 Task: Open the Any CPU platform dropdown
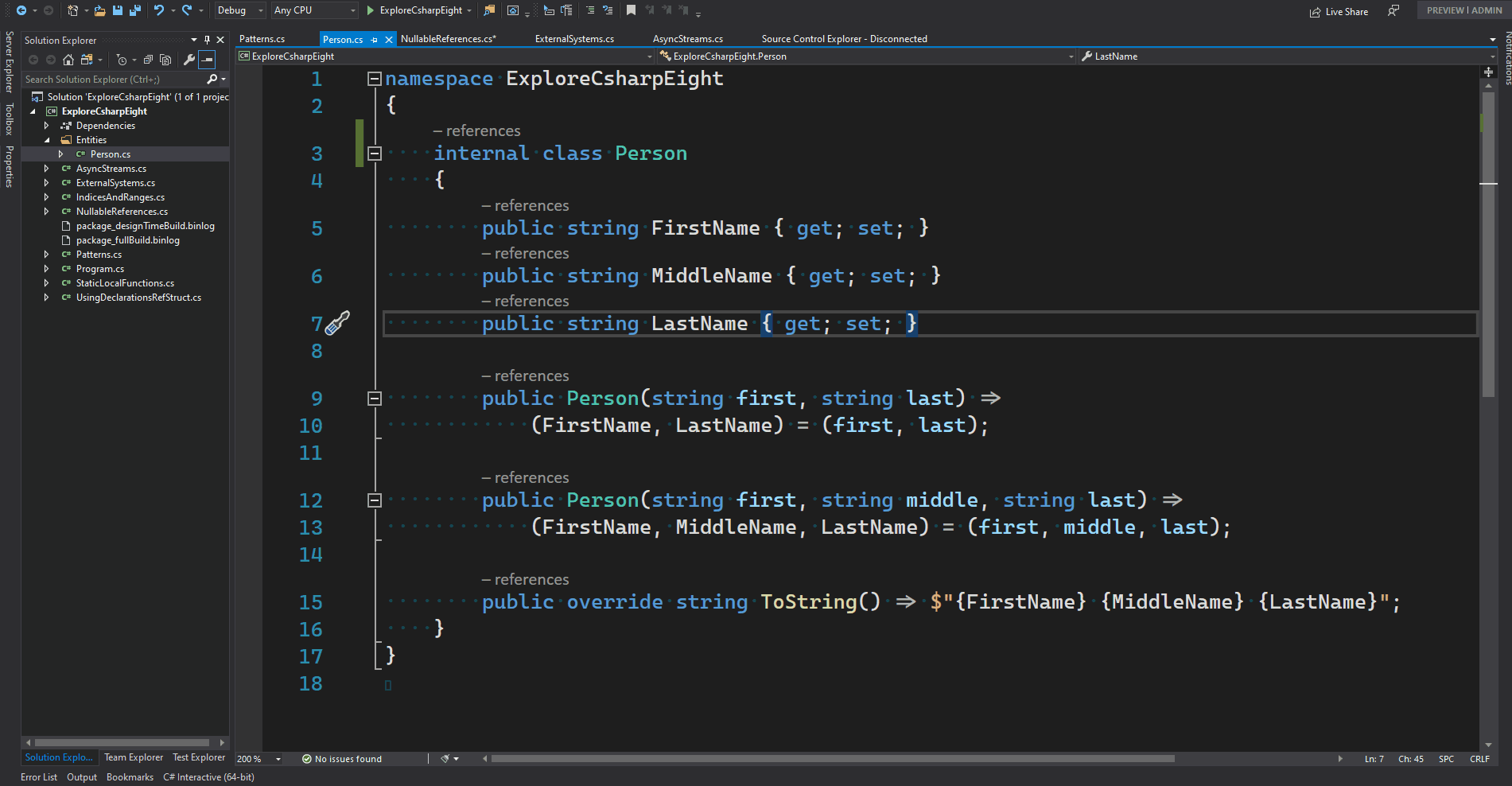pyautogui.click(x=352, y=10)
